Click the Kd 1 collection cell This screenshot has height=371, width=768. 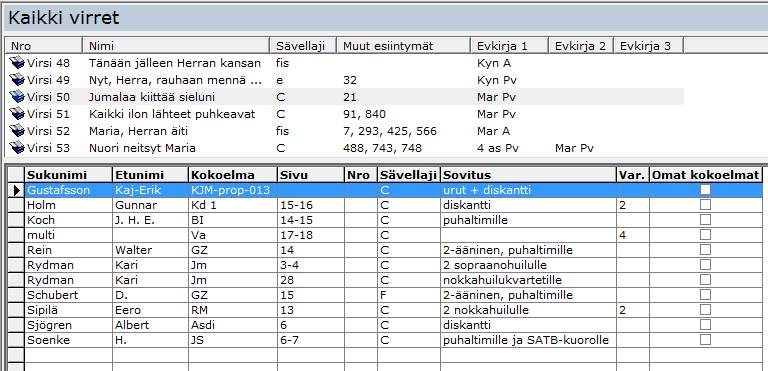tap(233, 205)
